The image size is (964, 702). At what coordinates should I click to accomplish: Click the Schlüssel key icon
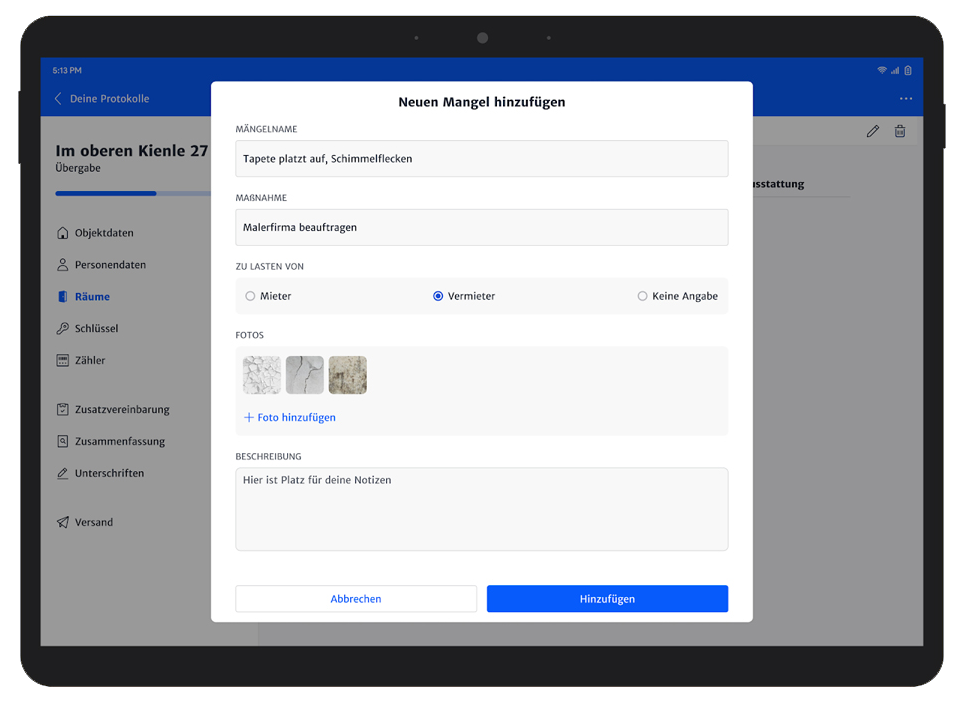(63, 329)
